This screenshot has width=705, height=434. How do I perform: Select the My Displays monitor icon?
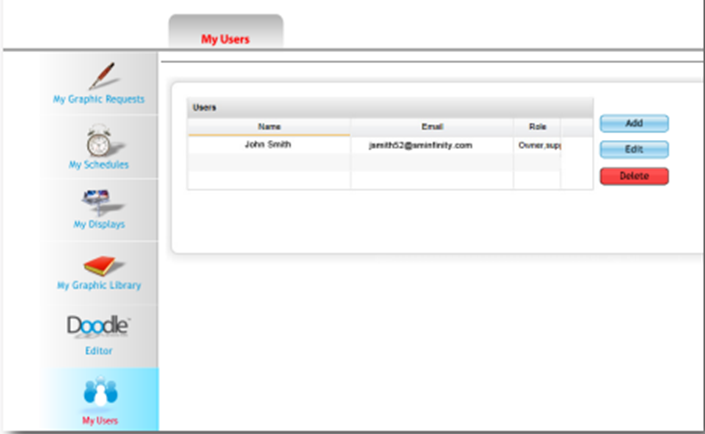99,202
